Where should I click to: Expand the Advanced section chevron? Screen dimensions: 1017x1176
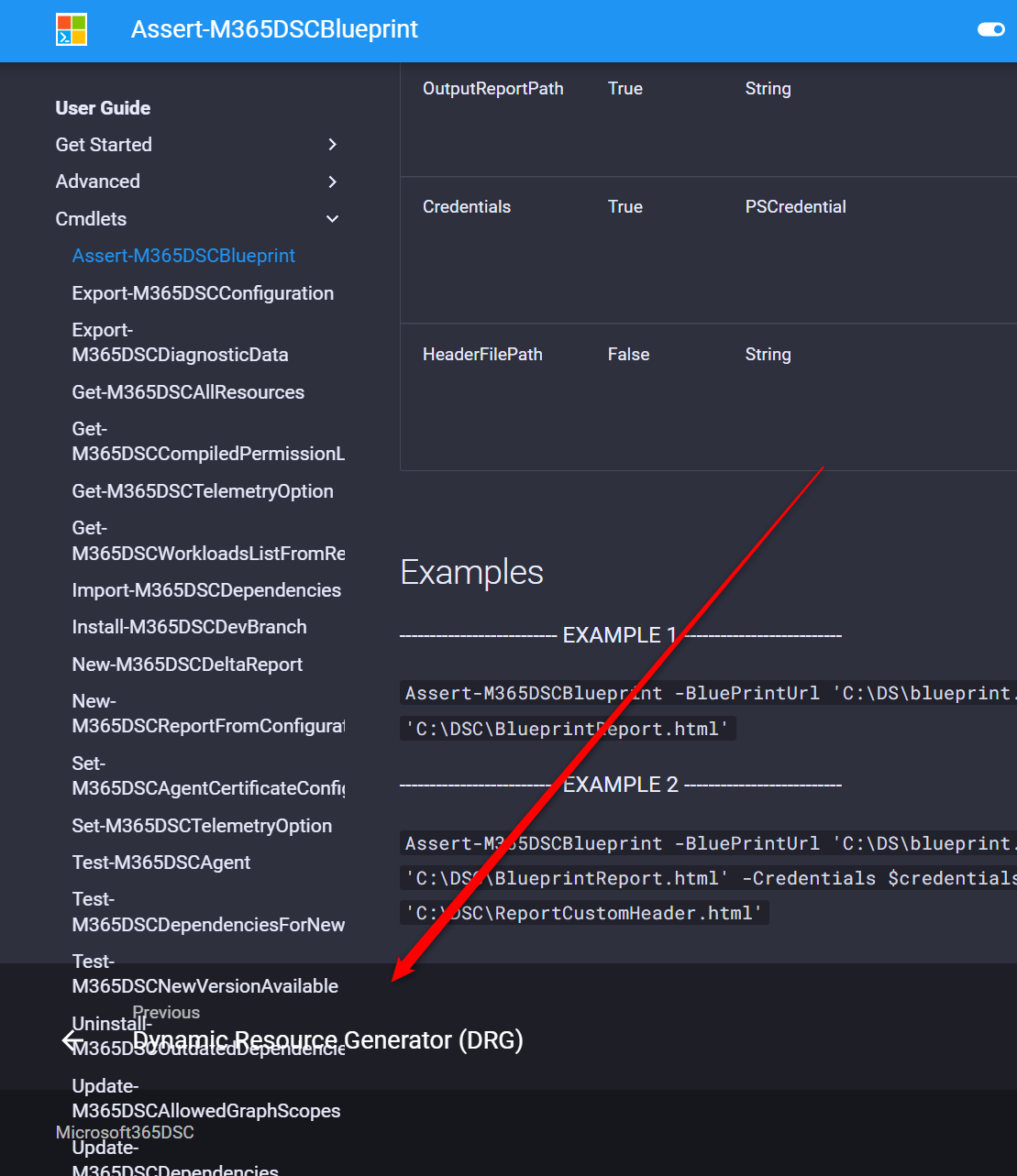coord(332,181)
